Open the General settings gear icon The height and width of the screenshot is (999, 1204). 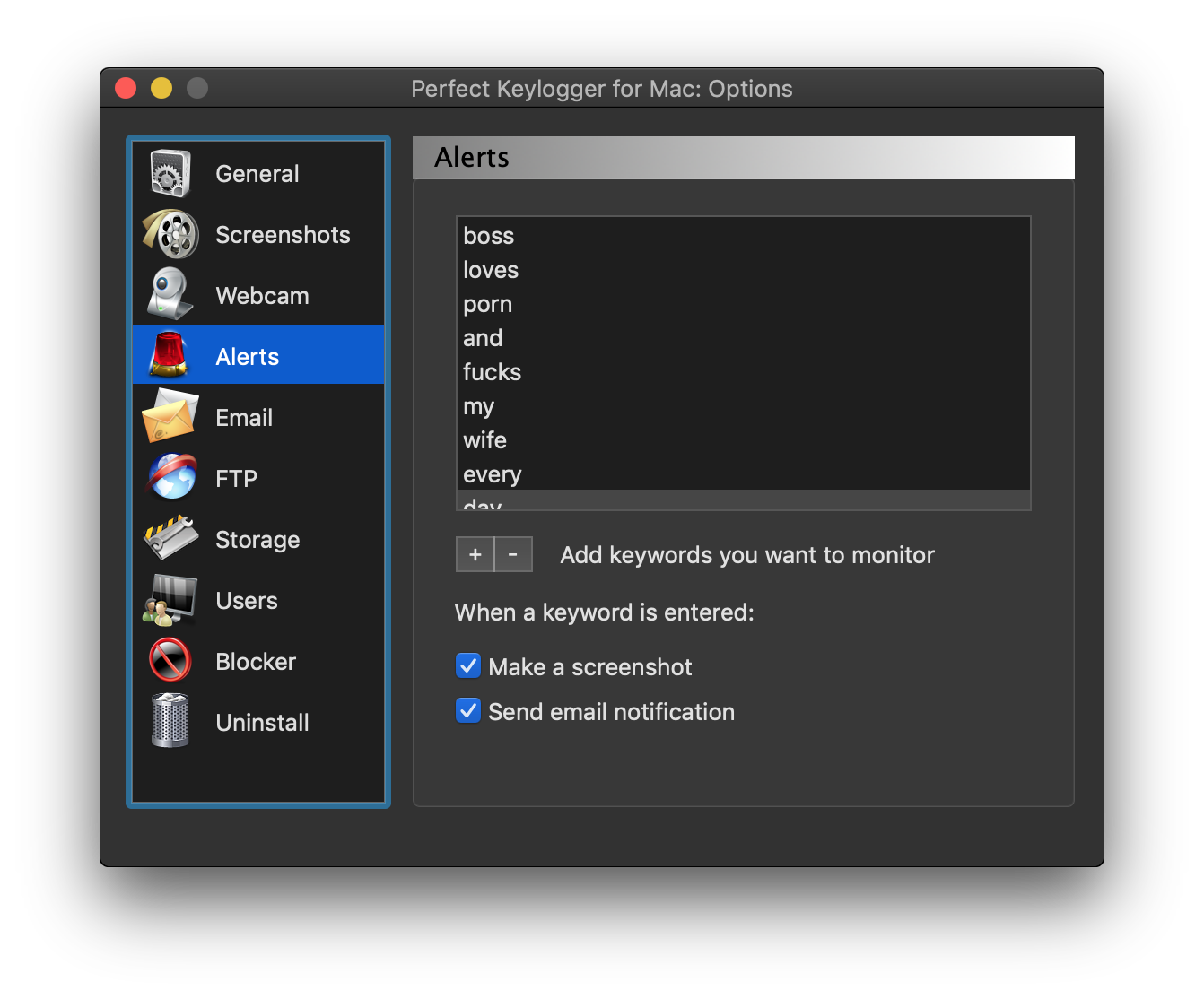tap(170, 173)
